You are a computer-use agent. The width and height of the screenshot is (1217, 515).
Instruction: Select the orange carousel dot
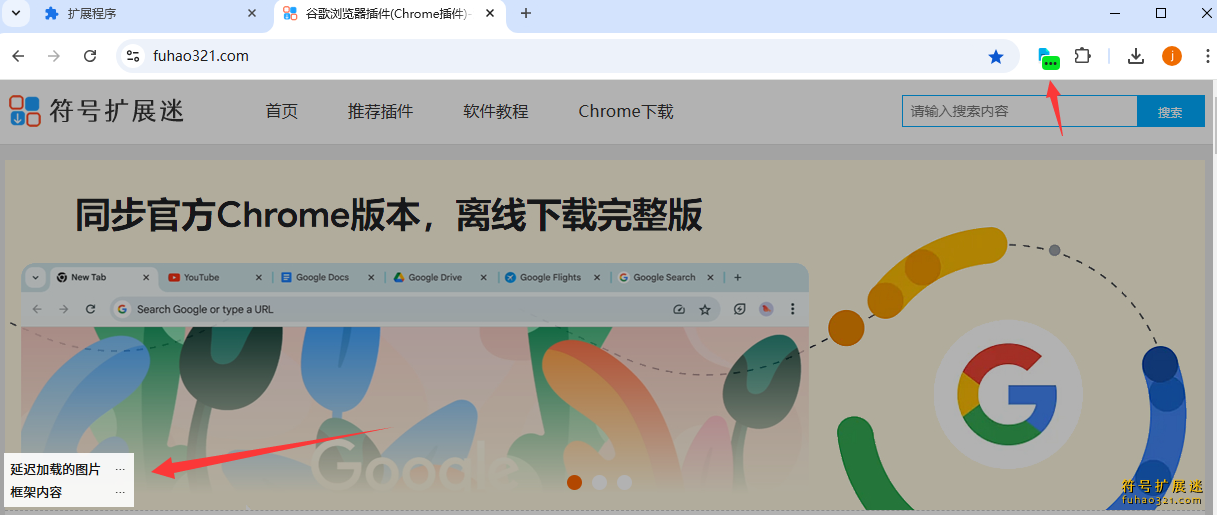click(x=575, y=482)
